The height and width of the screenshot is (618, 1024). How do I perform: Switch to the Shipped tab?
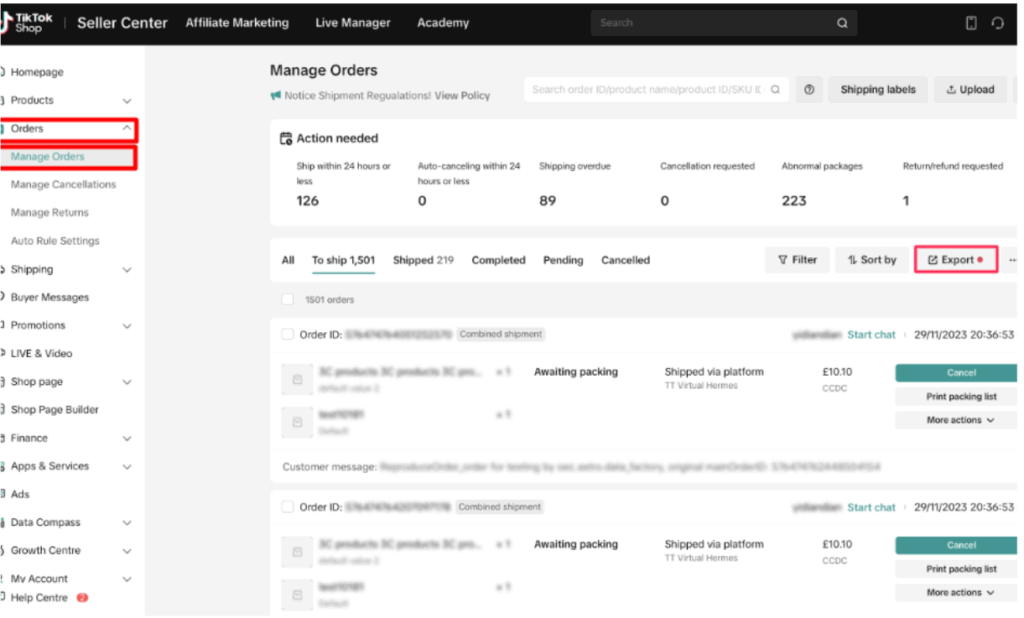(x=422, y=260)
